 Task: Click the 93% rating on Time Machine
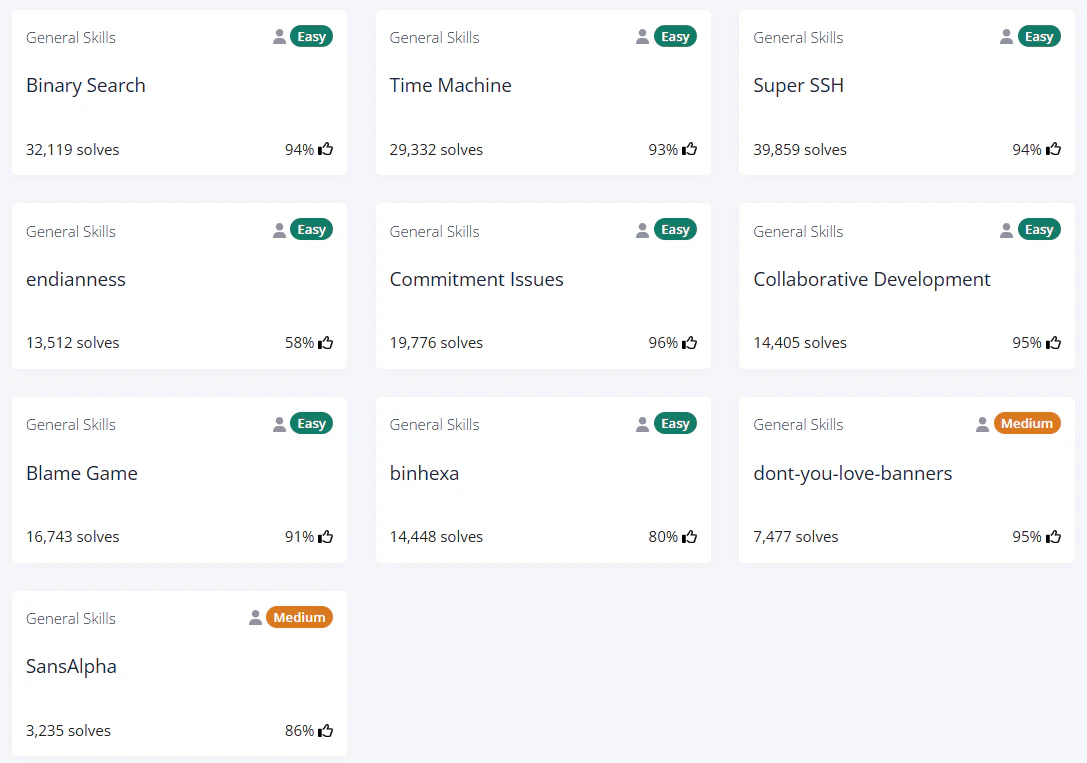(663, 150)
